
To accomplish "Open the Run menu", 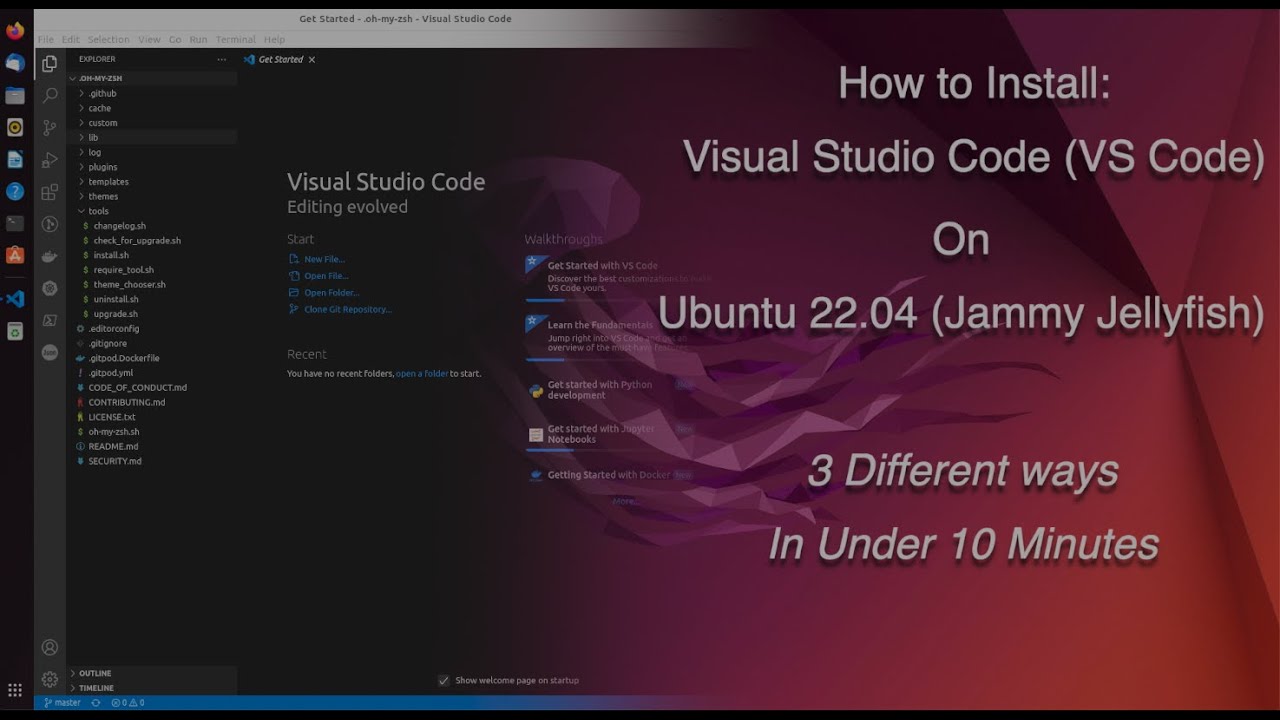I will (198, 40).
